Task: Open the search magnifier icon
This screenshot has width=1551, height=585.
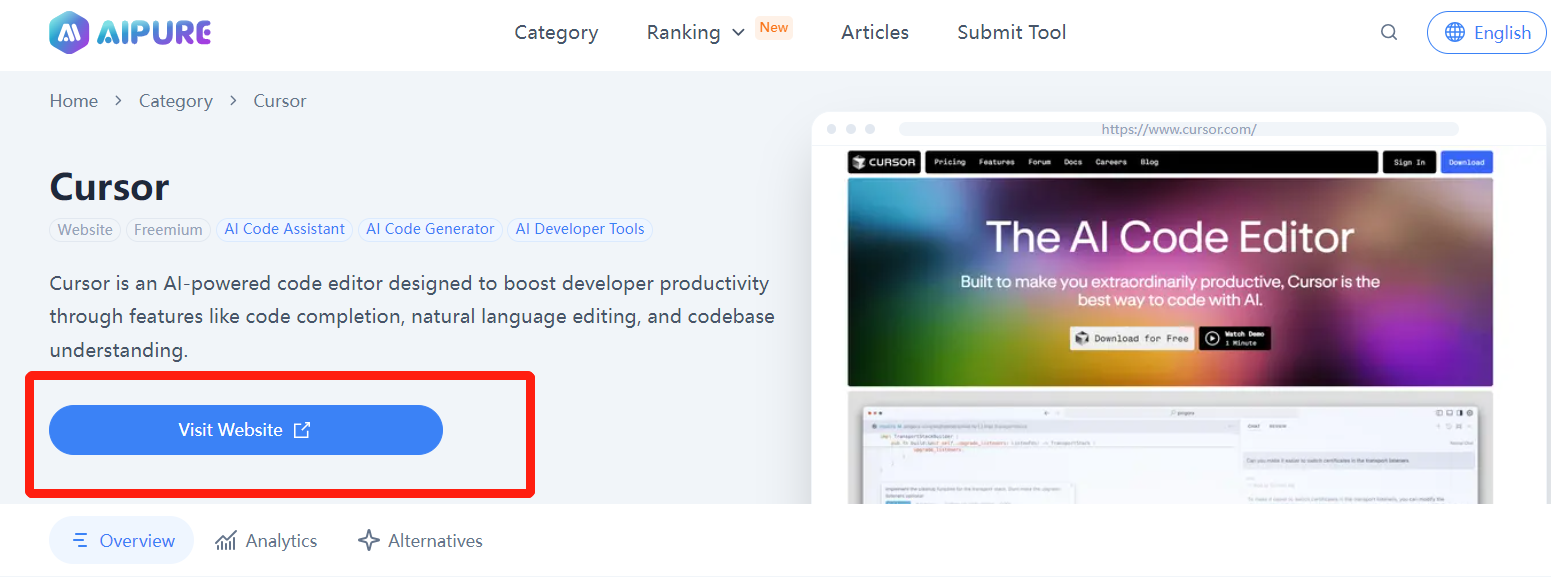Action: (x=1389, y=32)
